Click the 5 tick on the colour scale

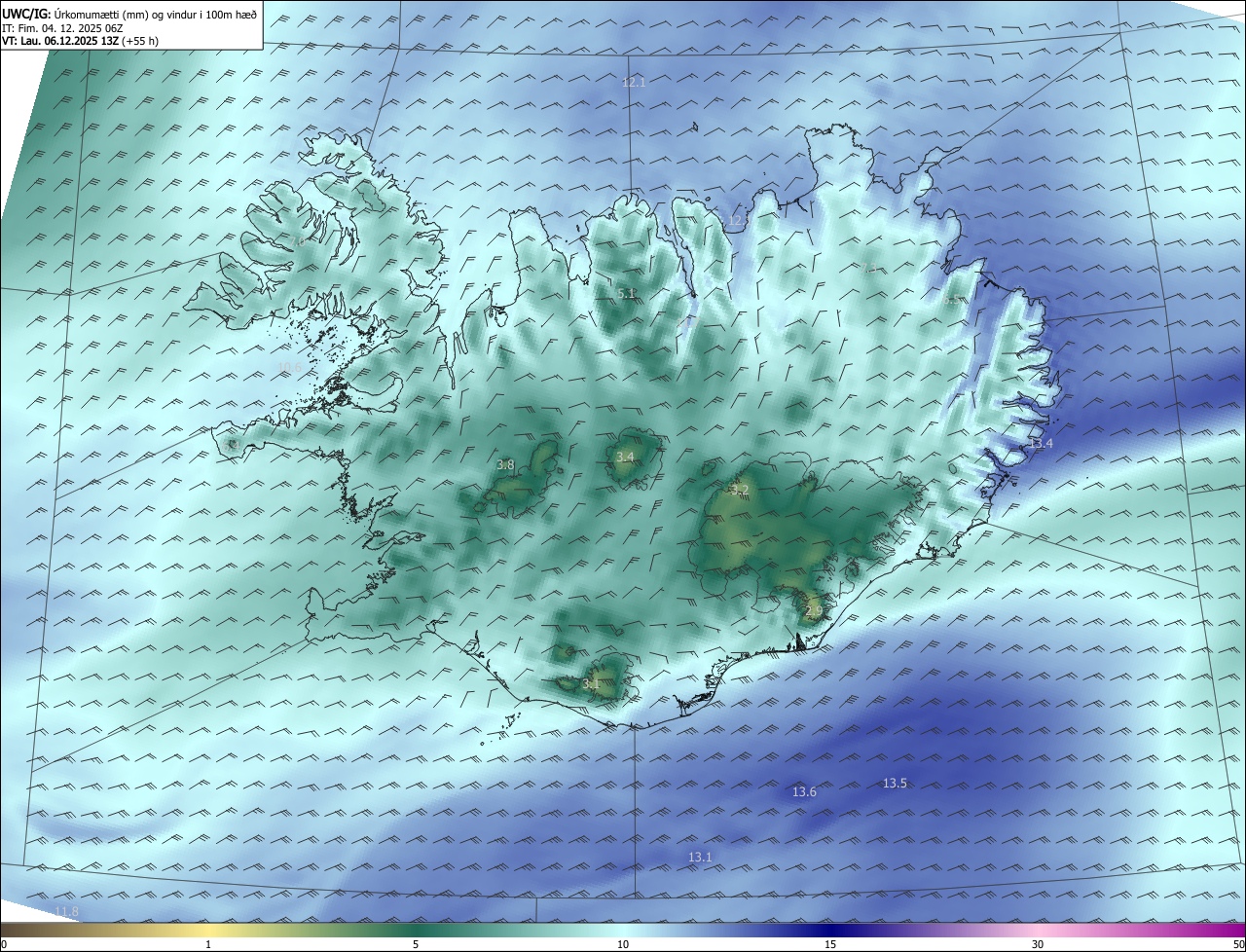tap(416, 944)
